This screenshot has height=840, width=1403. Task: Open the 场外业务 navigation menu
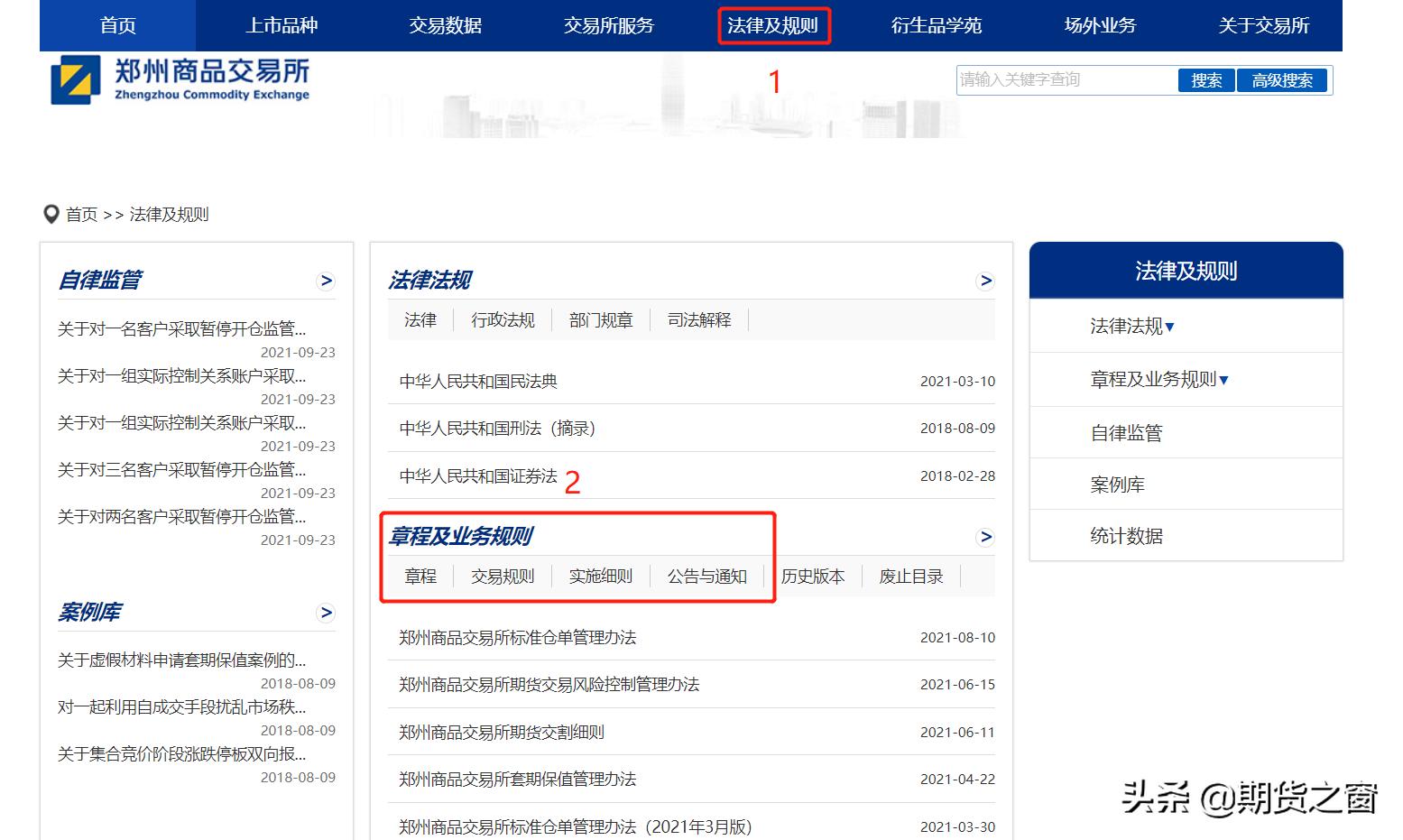pos(1099,25)
